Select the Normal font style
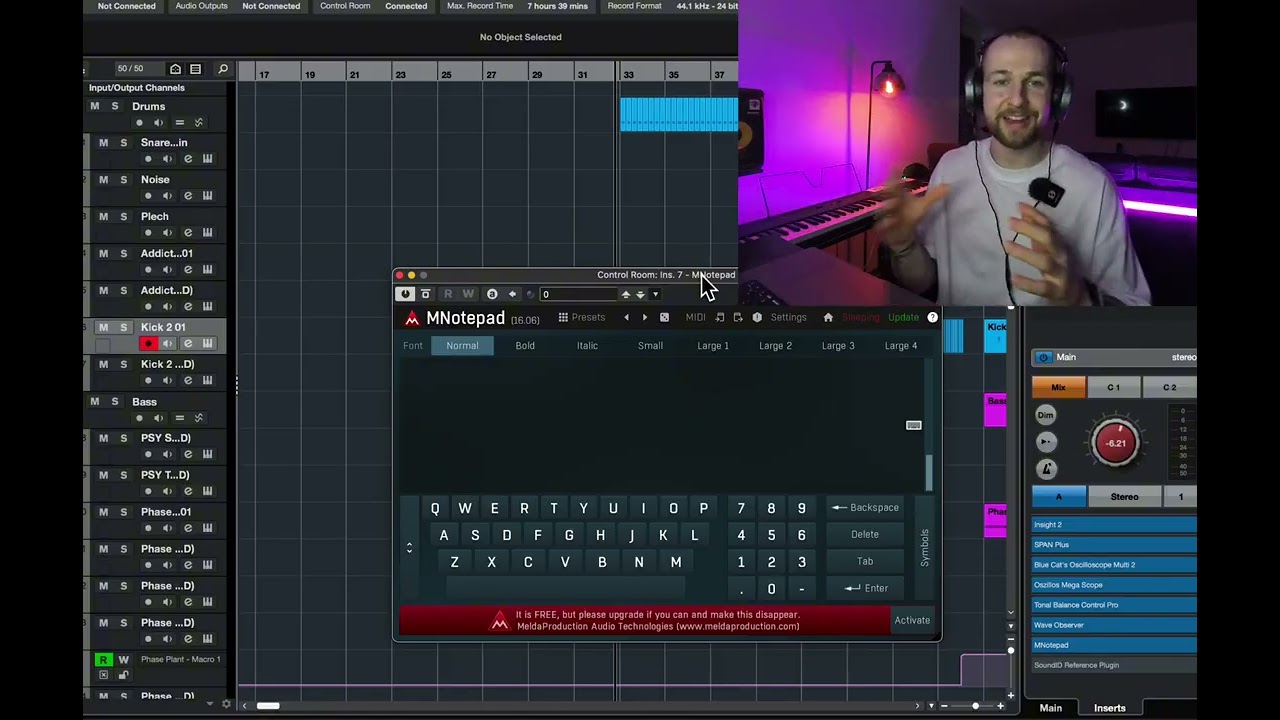Image resolution: width=1280 pixels, height=720 pixels. [x=462, y=345]
